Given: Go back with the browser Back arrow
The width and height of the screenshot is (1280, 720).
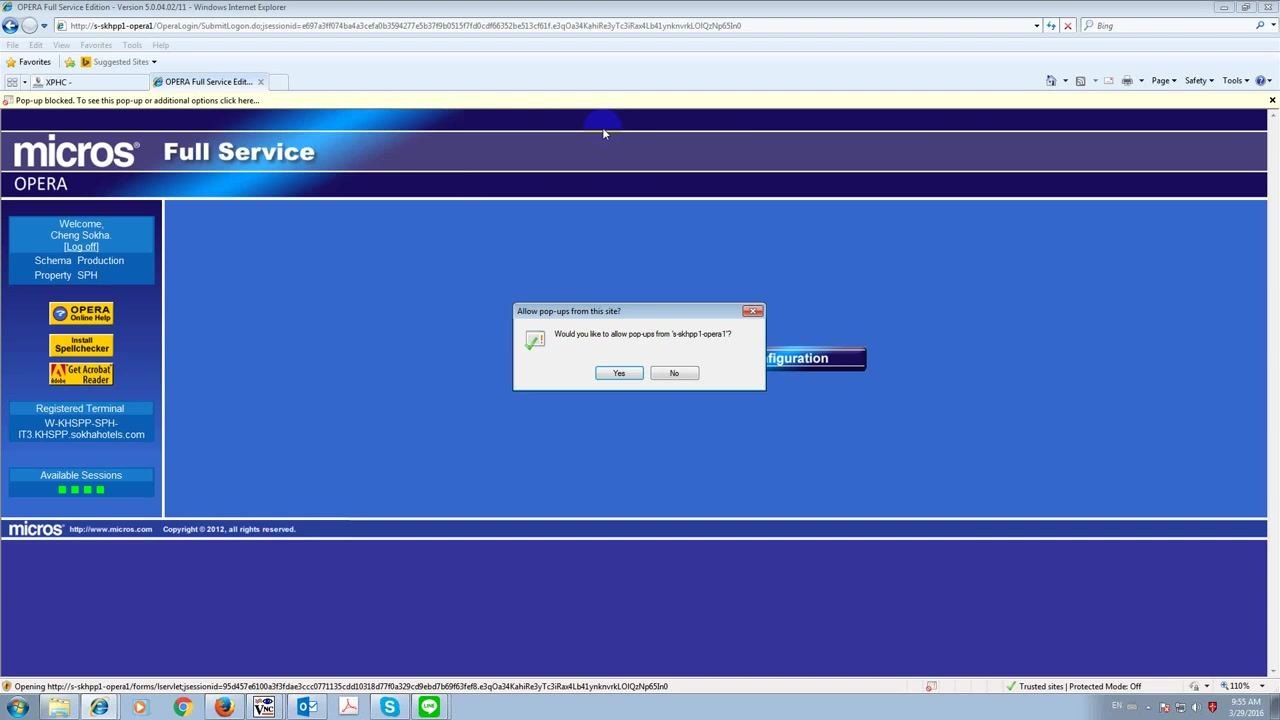Looking at the screenshot, I should (11, 26).
